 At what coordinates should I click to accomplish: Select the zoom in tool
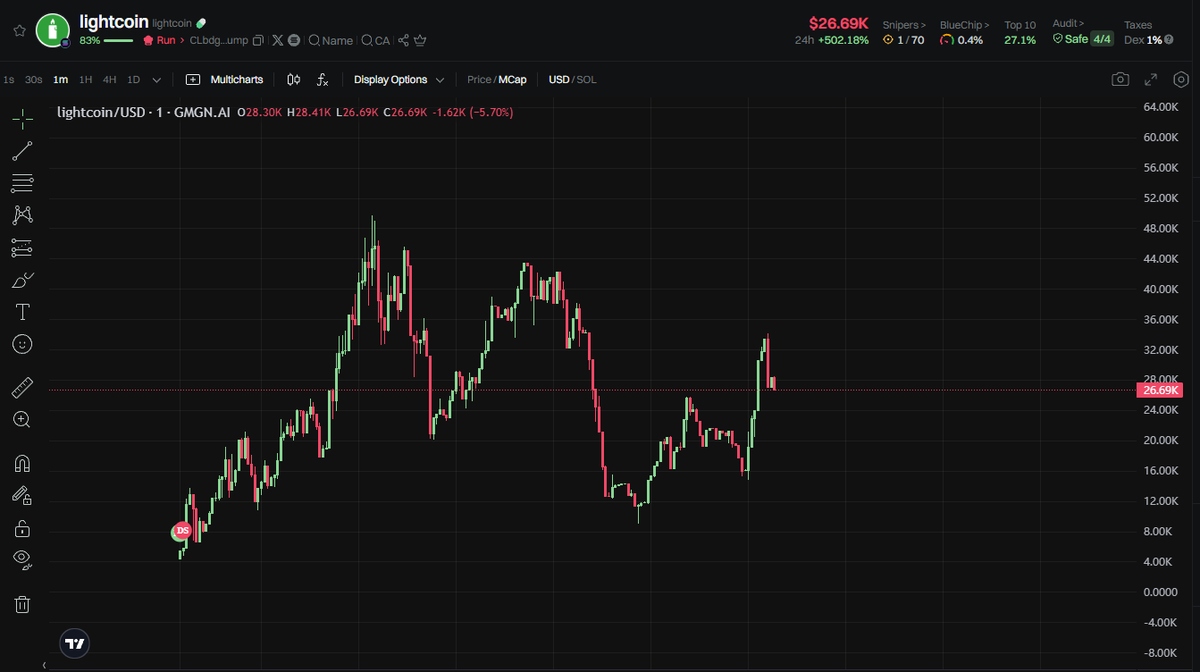pyautogui.click(x=22, y=419)
